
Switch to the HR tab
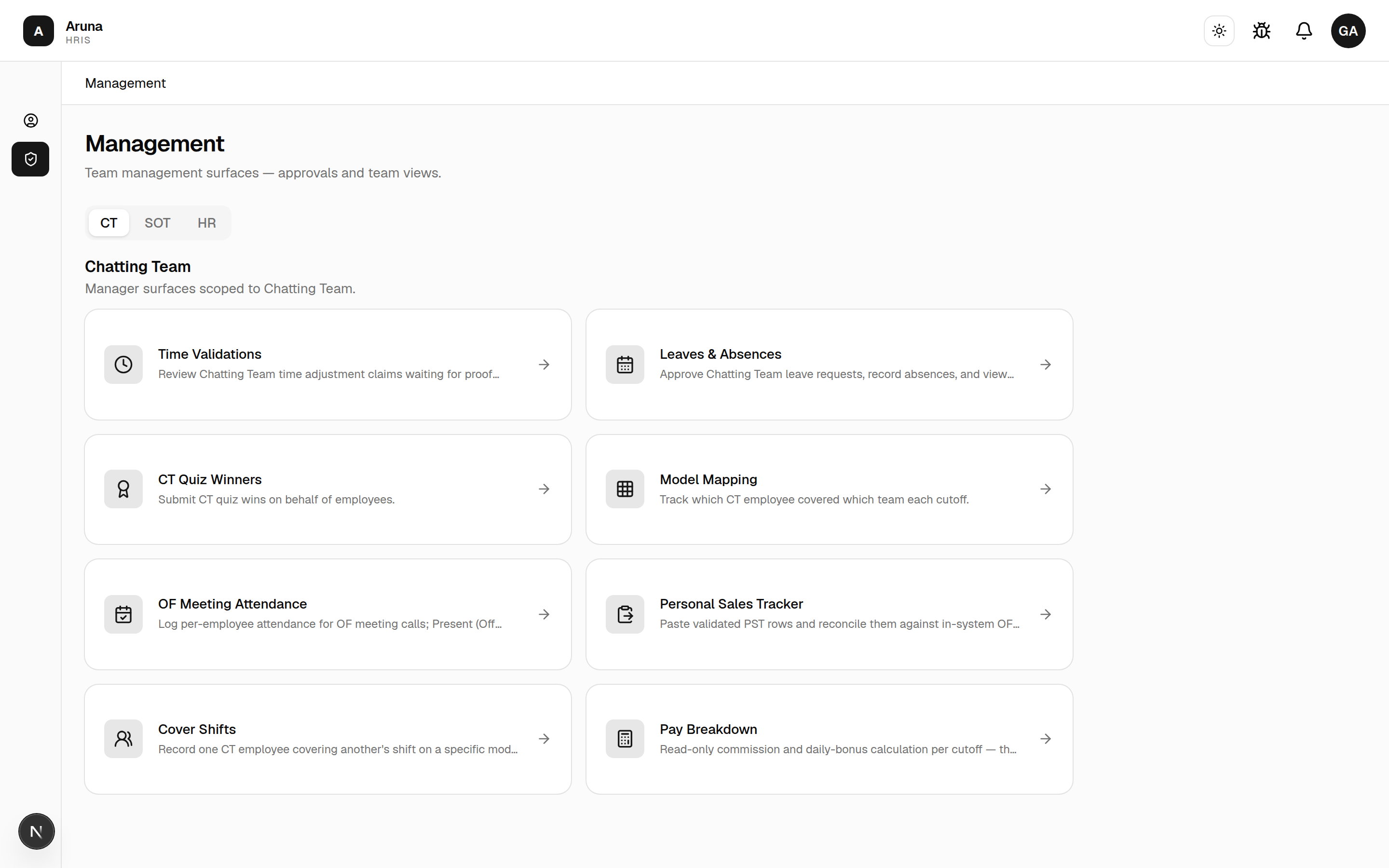(206, 223)
